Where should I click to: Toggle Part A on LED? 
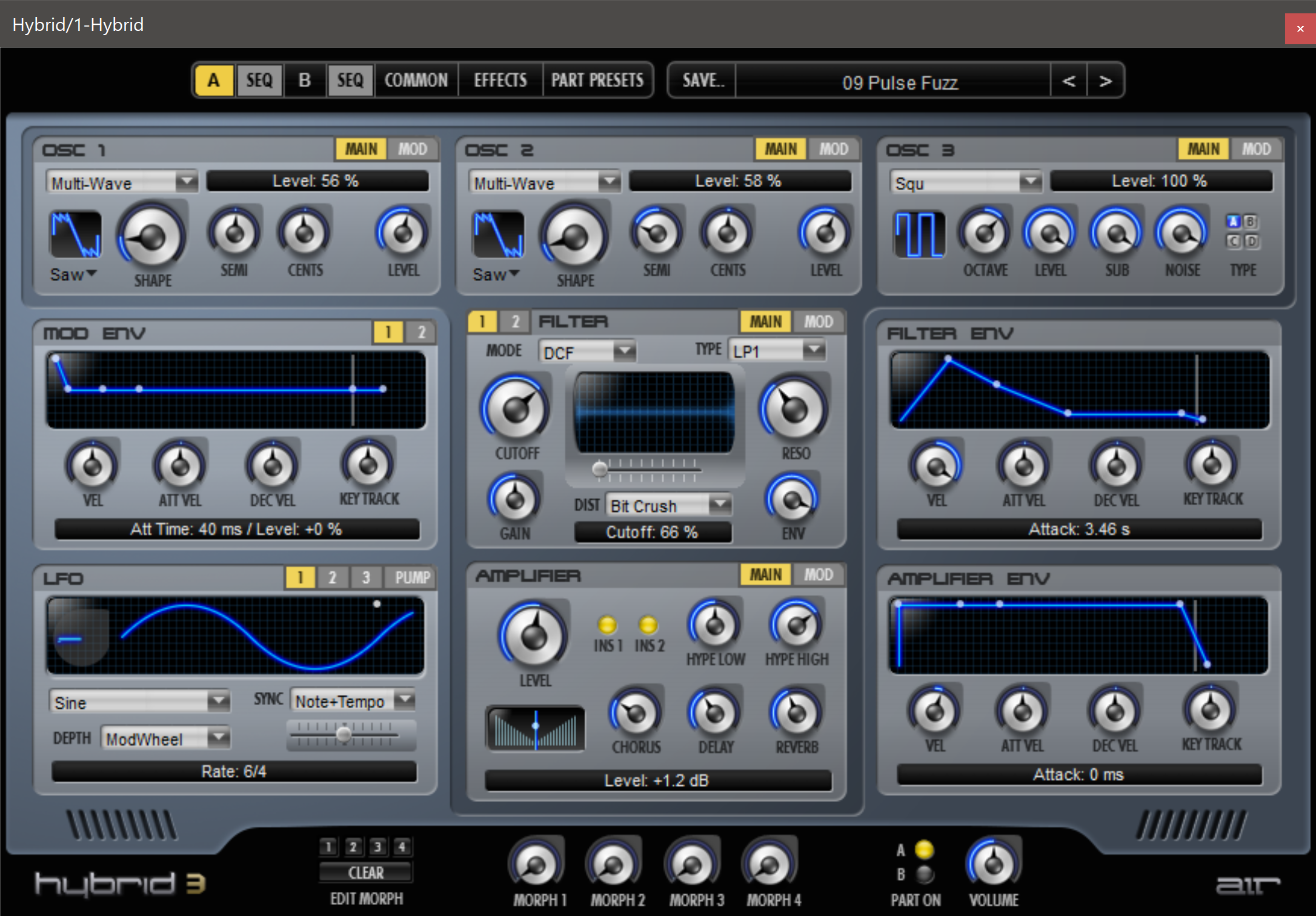pyautogui.click(x=924, y=850)
